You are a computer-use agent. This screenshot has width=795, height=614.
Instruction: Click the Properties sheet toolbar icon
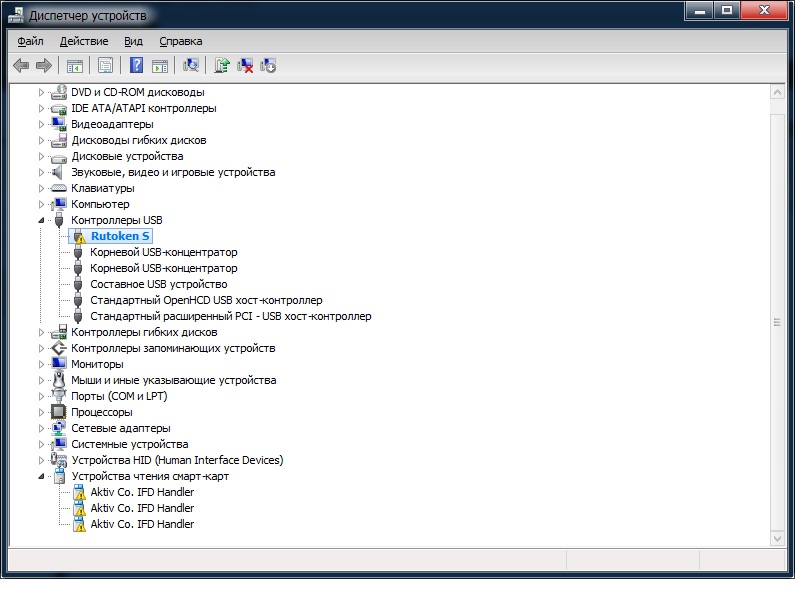(x=105, y=66)
